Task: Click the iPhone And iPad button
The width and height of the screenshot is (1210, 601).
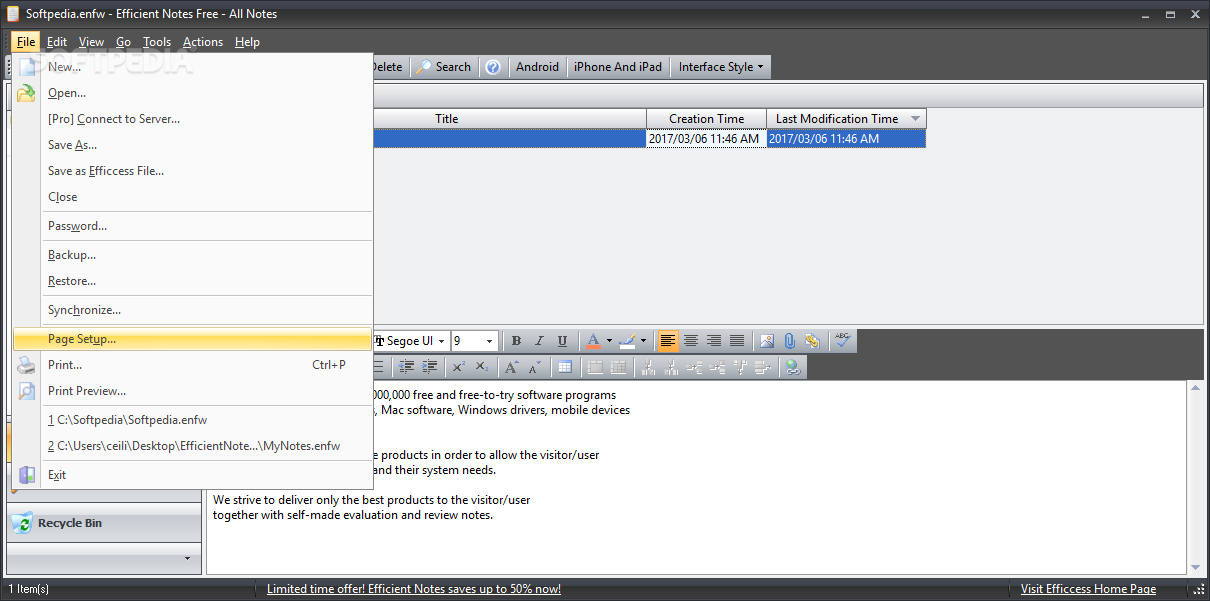Action: coord(618,67)
